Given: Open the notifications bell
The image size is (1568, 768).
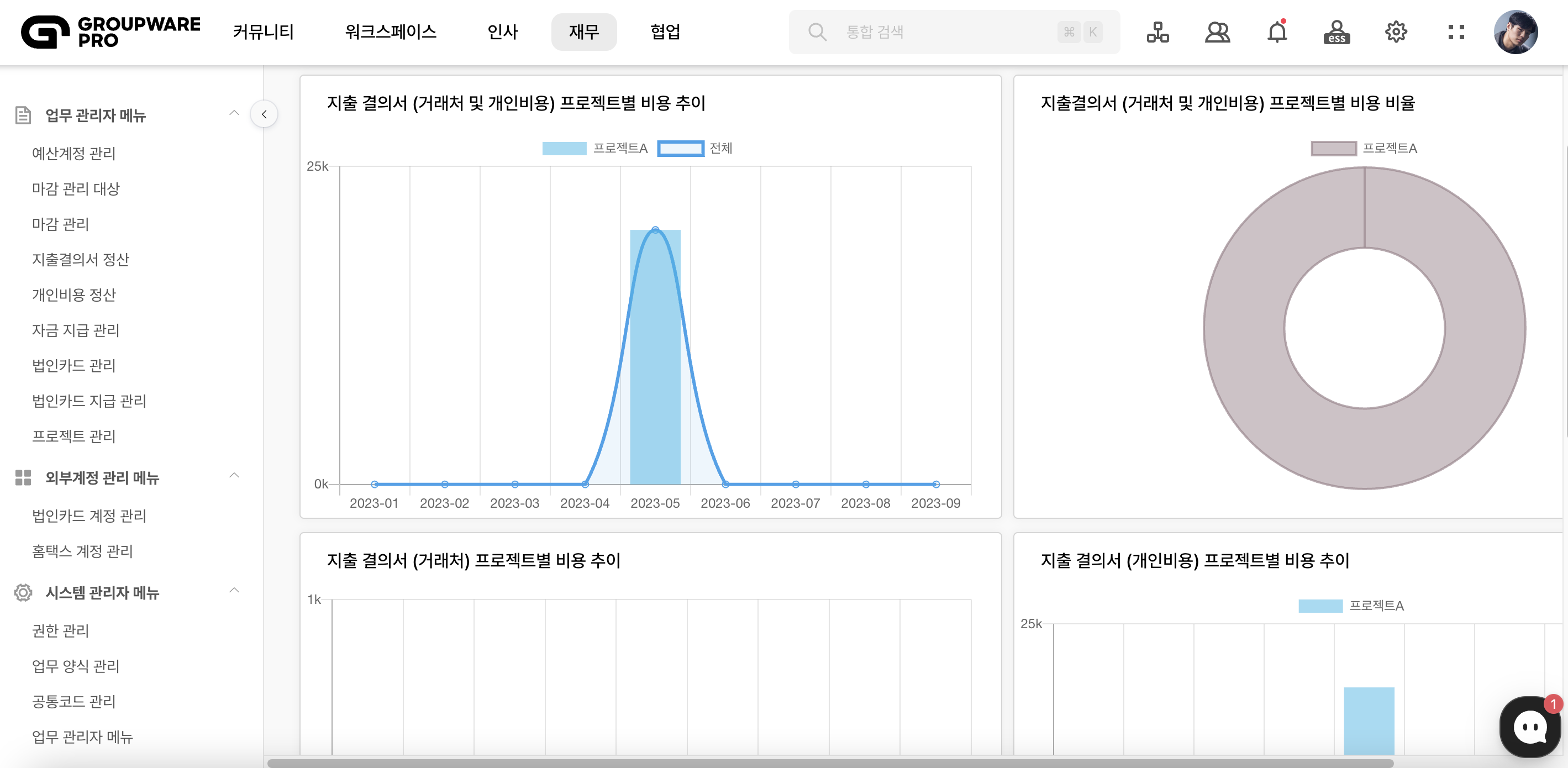Looking at the screenshot, I should [1277, 31].
